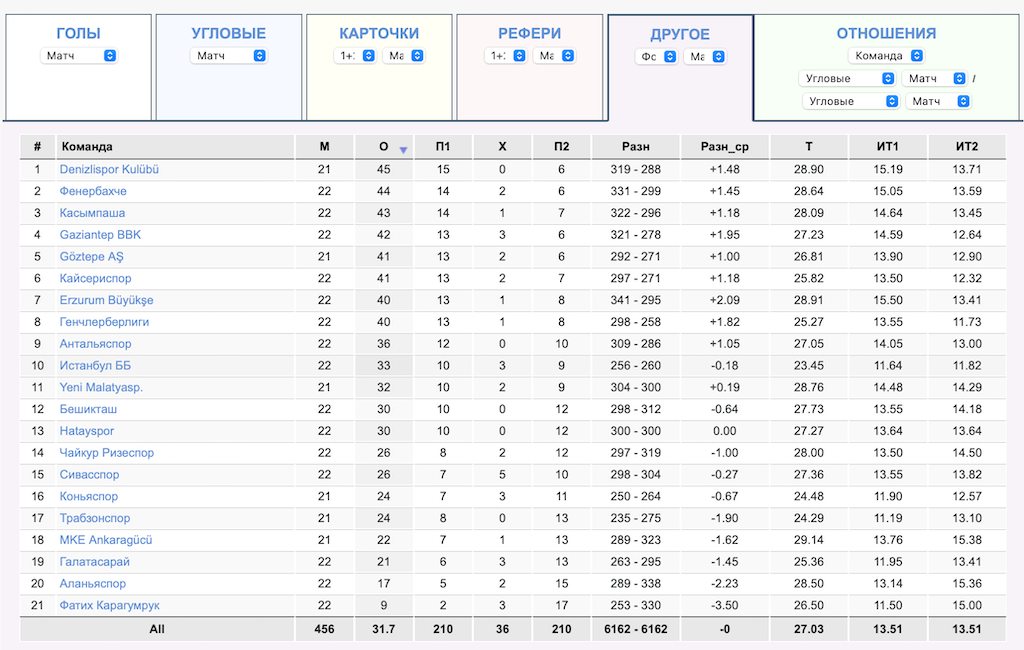Select the ДРУГОЕ tab
This screenshot has height=650, width=1024.
click(x=680, y=35)
